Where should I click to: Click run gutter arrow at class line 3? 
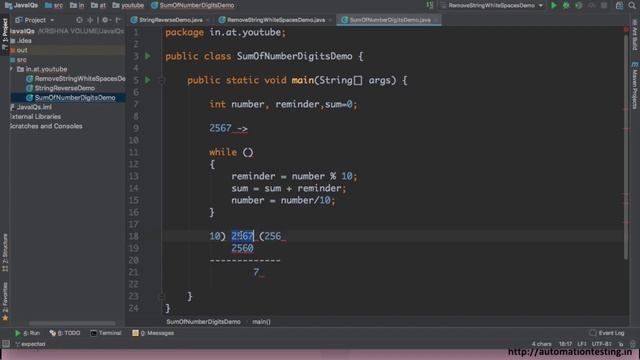[x=148, y=56]
